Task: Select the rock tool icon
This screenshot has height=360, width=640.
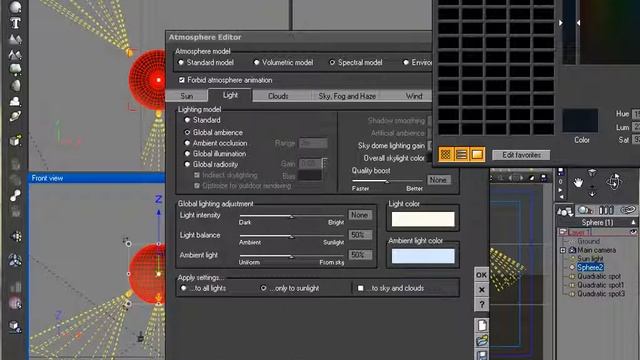Action: [16, 86]
